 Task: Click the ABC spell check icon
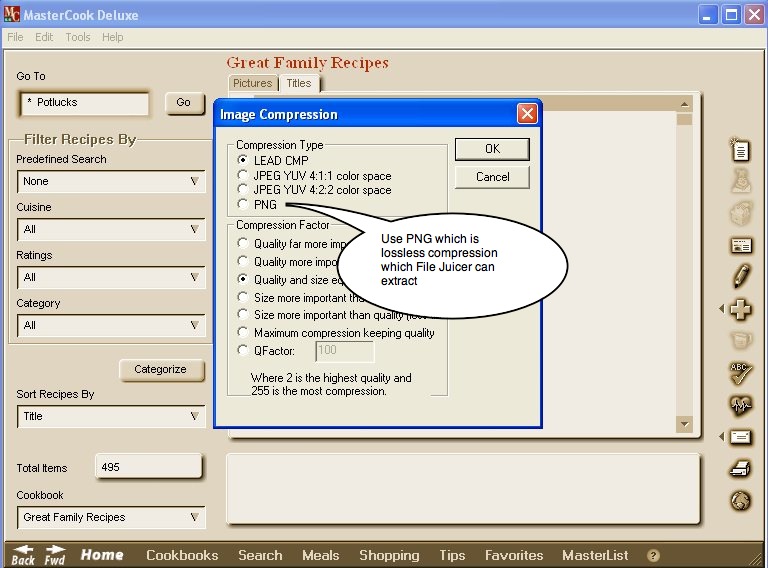[741, 373]
